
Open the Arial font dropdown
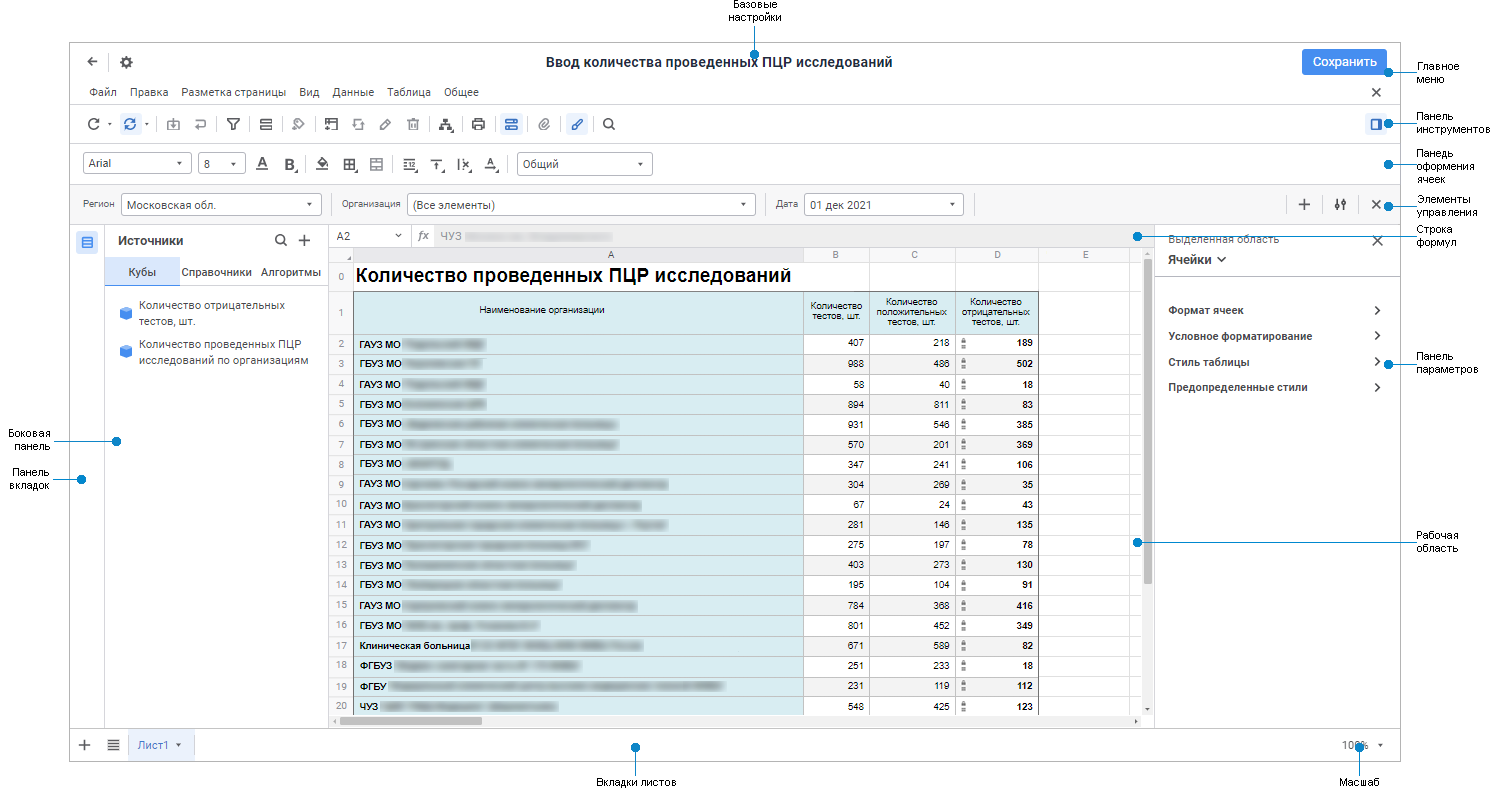click(x=136, y=164)
